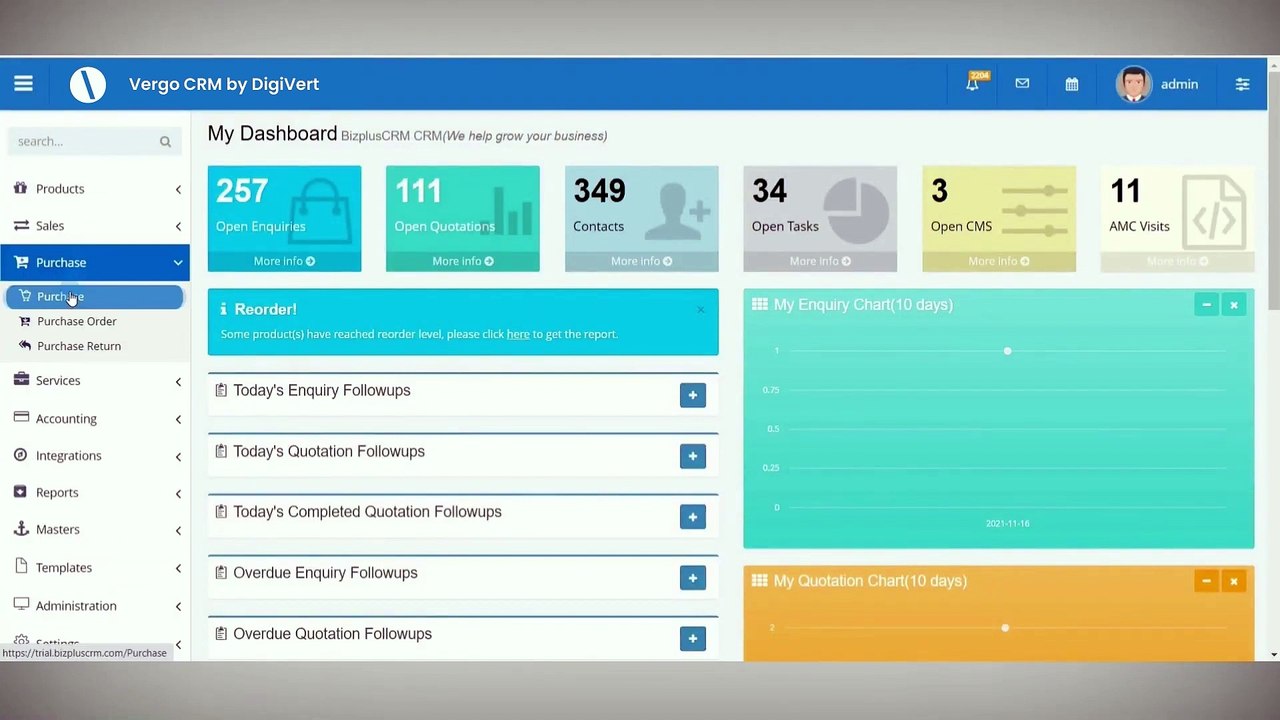Click the Templates document icon

pos(21,567)
